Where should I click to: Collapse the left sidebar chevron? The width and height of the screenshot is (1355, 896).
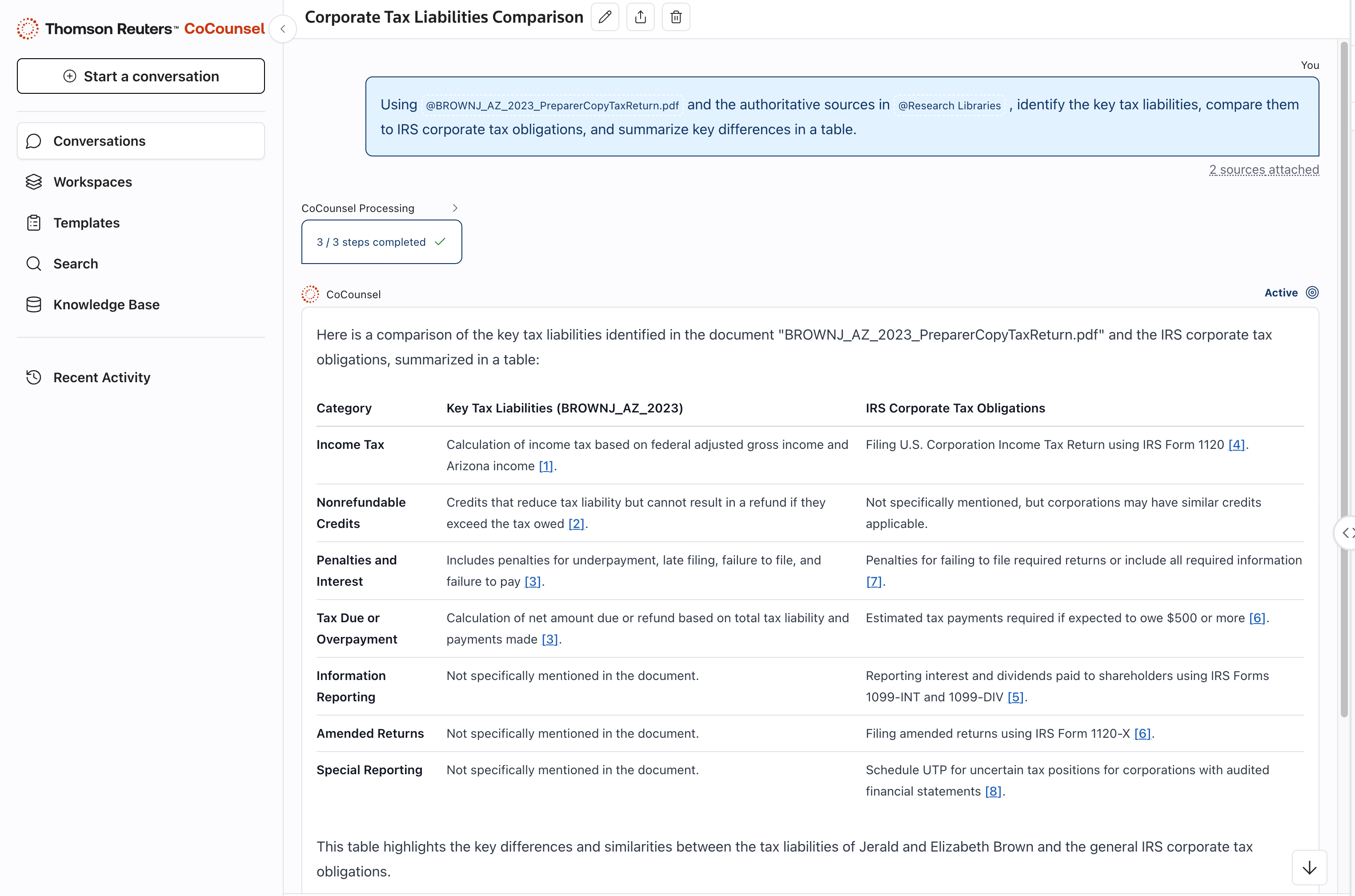tap(282, 29)
